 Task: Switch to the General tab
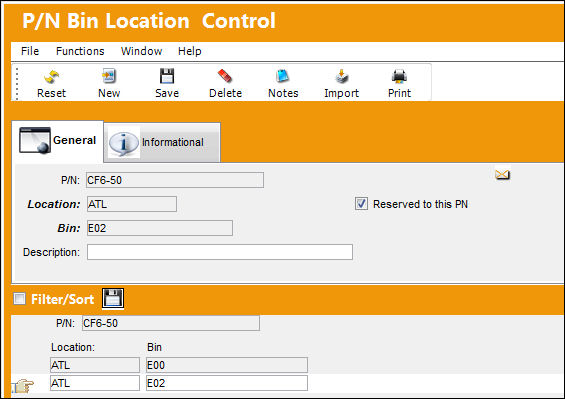point(58,141)
